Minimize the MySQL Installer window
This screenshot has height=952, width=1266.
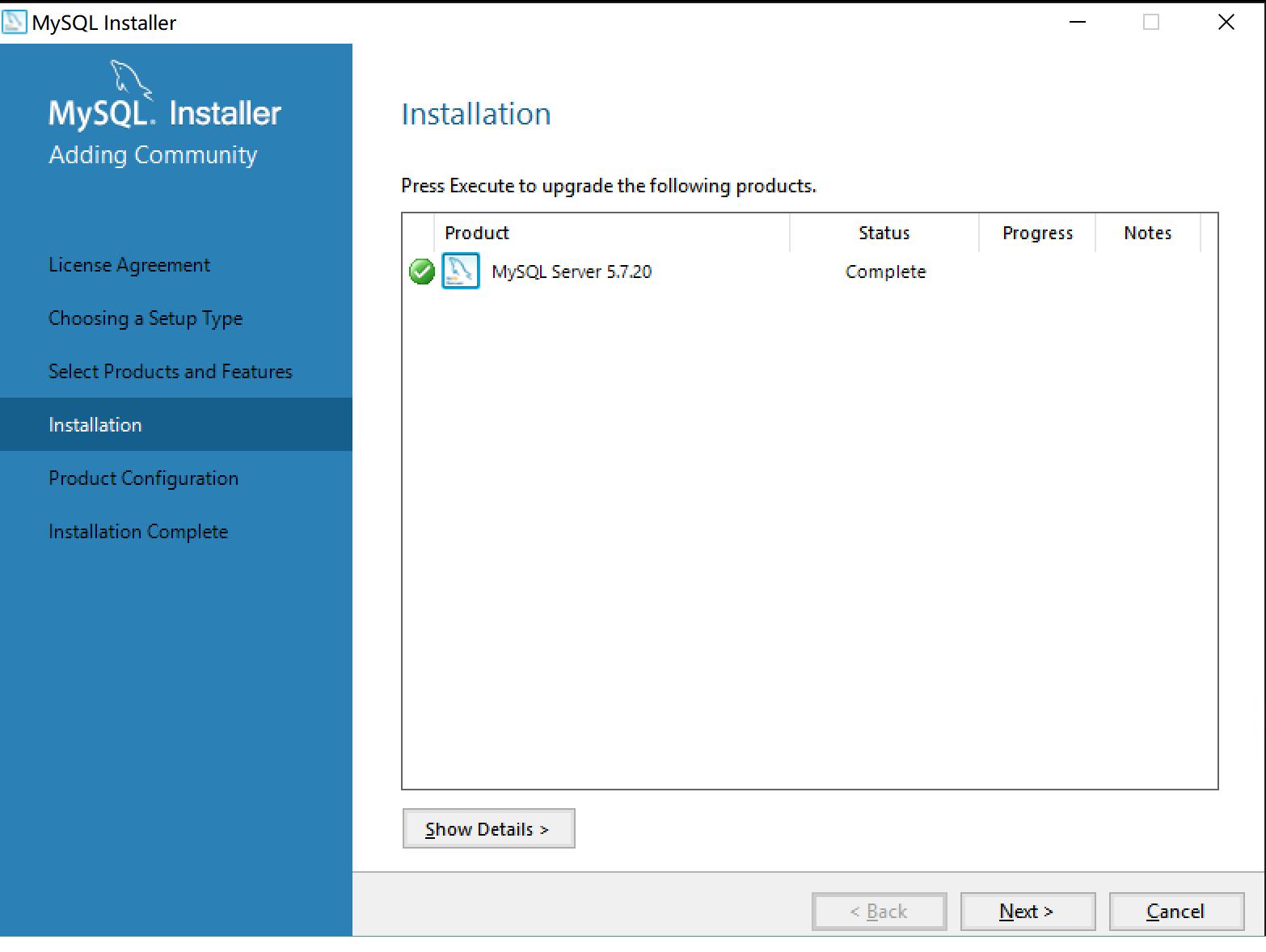1078,22
